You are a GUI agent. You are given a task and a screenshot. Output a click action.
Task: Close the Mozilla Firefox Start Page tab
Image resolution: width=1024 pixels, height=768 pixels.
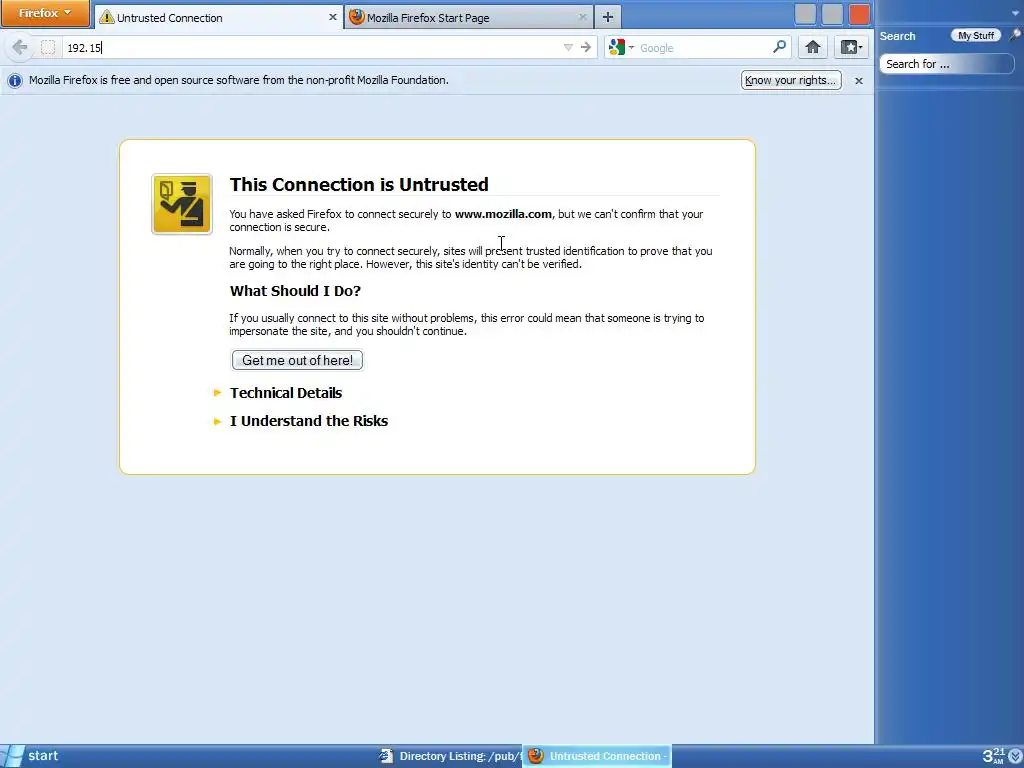click(x=583, y=18)
